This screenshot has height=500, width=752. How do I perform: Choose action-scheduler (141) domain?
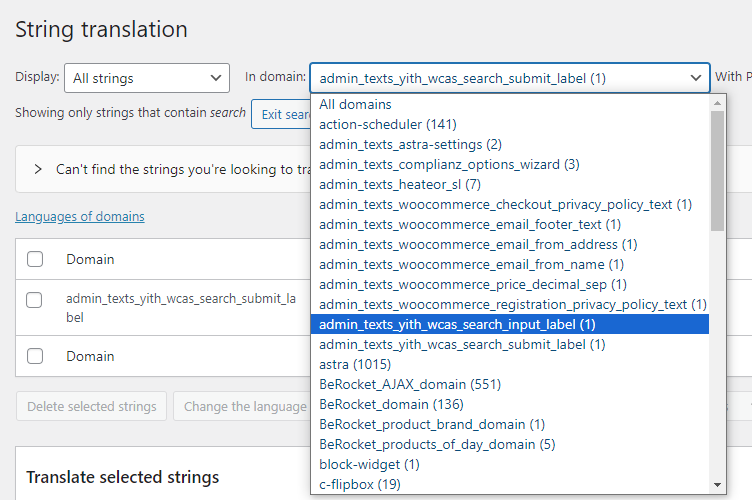pyautogui.click(x=509, y=125)
